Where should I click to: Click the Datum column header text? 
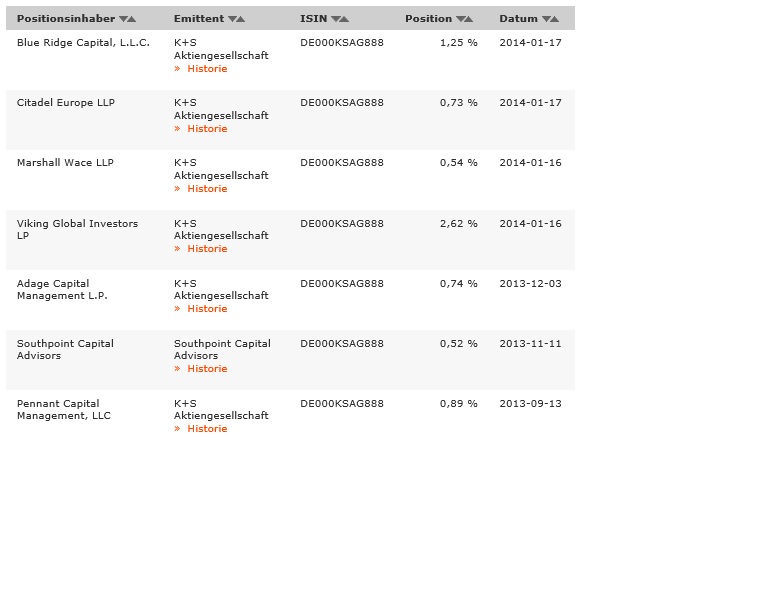coord(519,19)
